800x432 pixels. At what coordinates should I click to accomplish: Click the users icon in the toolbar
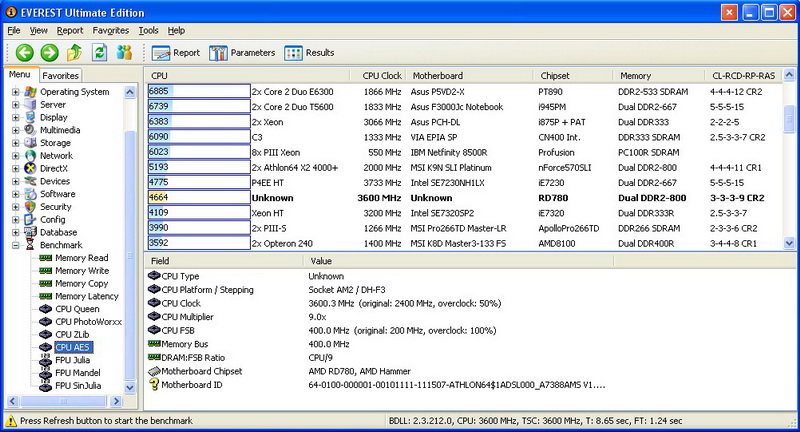click(124, 52)
